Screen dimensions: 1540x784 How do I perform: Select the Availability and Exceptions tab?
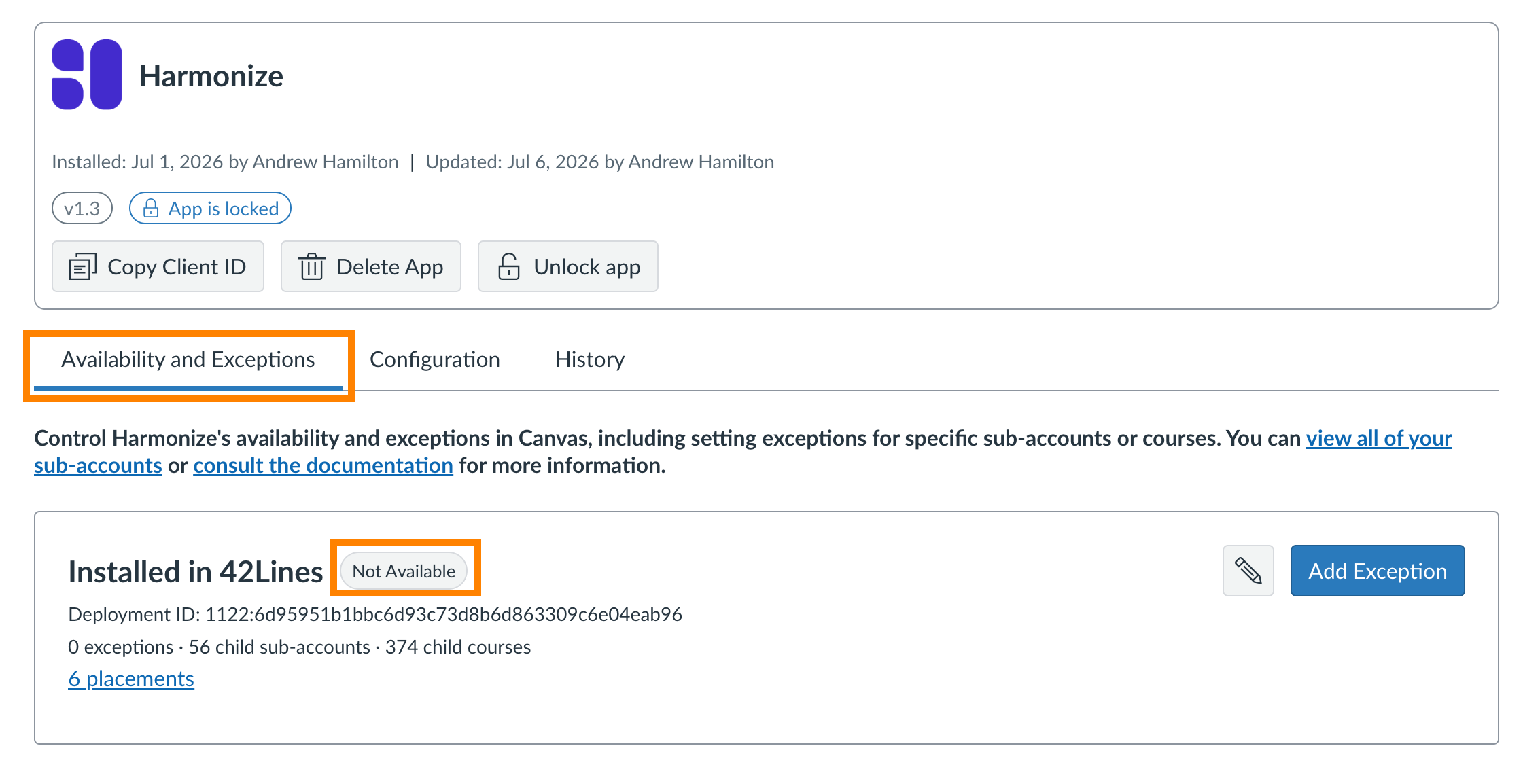tap(188, 359)
